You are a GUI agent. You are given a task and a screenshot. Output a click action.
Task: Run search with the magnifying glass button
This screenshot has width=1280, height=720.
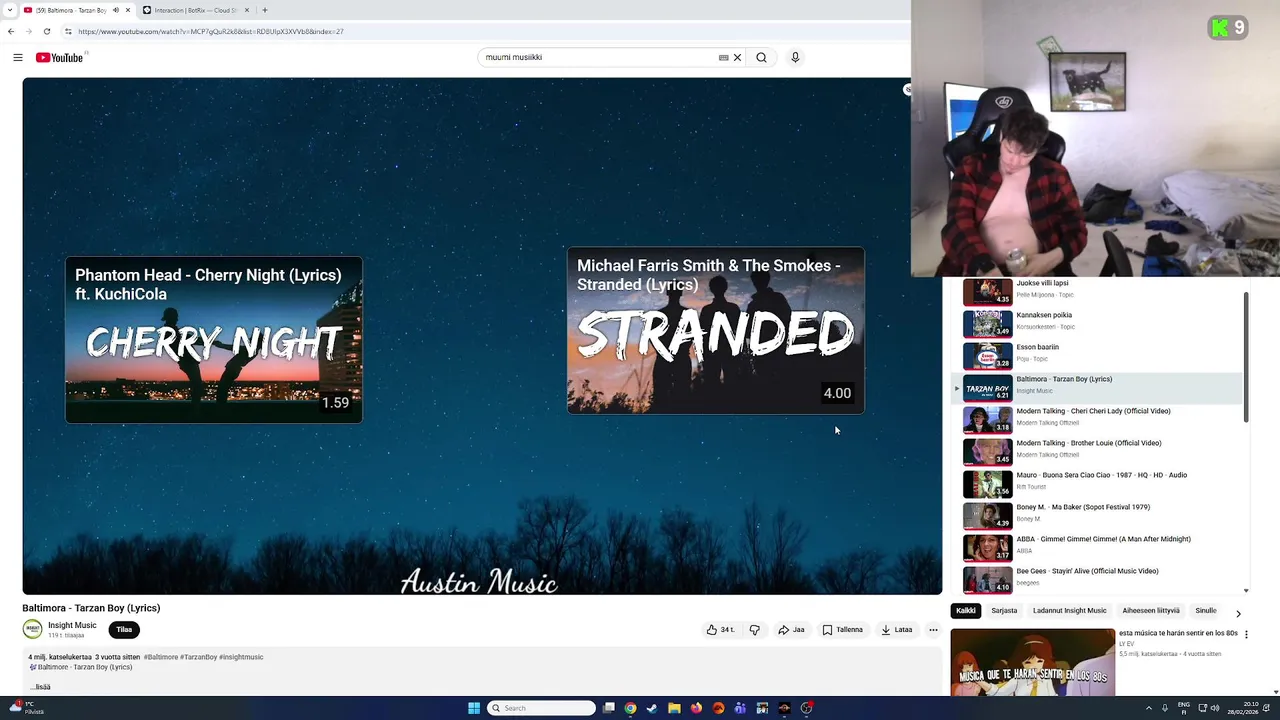coord(762,57)
